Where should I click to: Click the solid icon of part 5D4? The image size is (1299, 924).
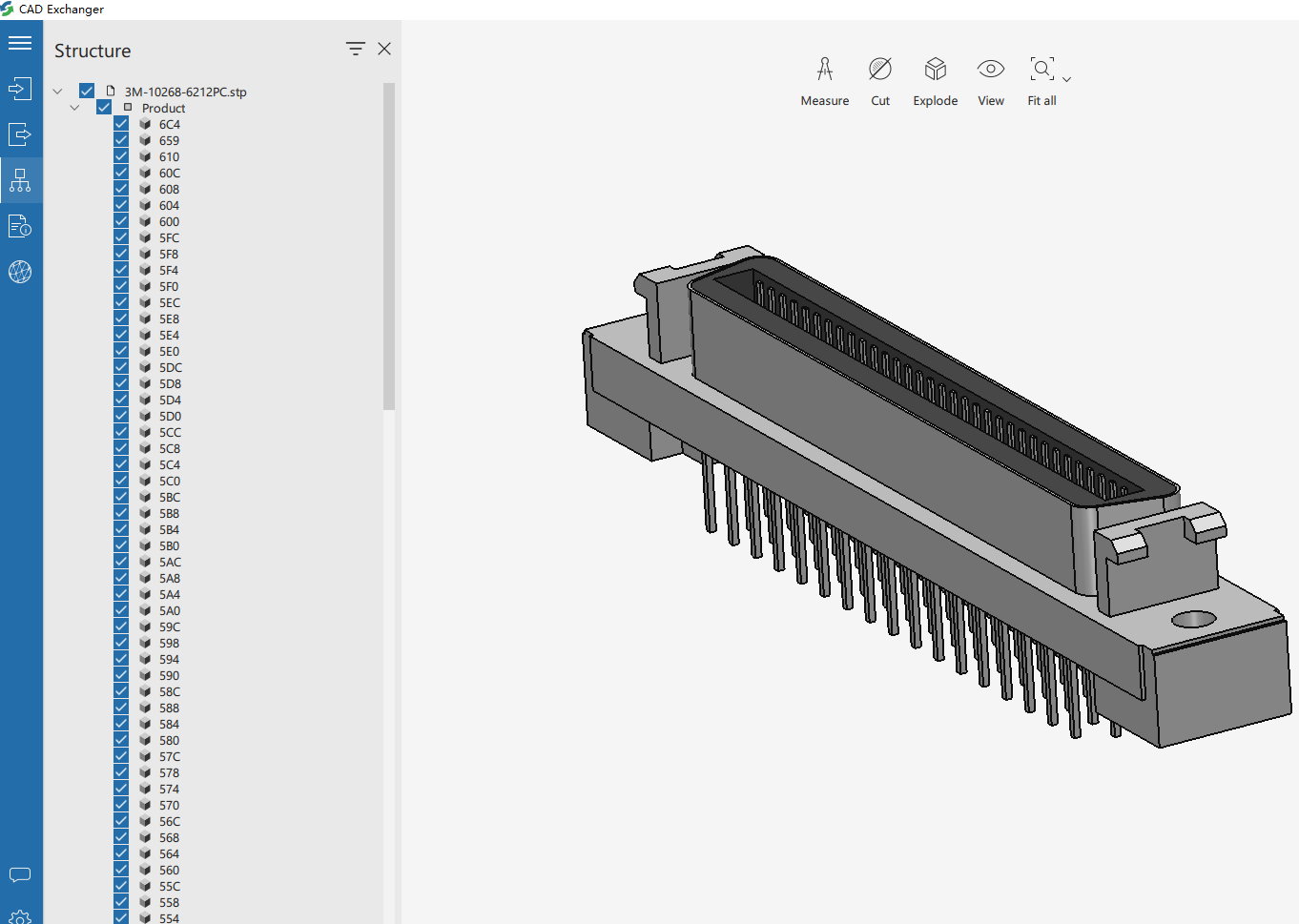coord(145,400)
